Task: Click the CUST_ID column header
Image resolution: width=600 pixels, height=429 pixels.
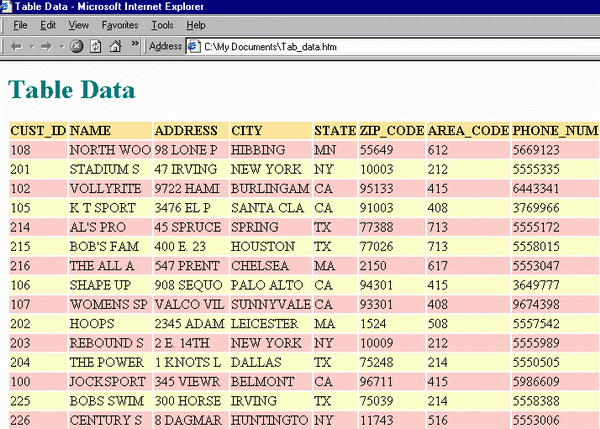Action: [38, 131]
